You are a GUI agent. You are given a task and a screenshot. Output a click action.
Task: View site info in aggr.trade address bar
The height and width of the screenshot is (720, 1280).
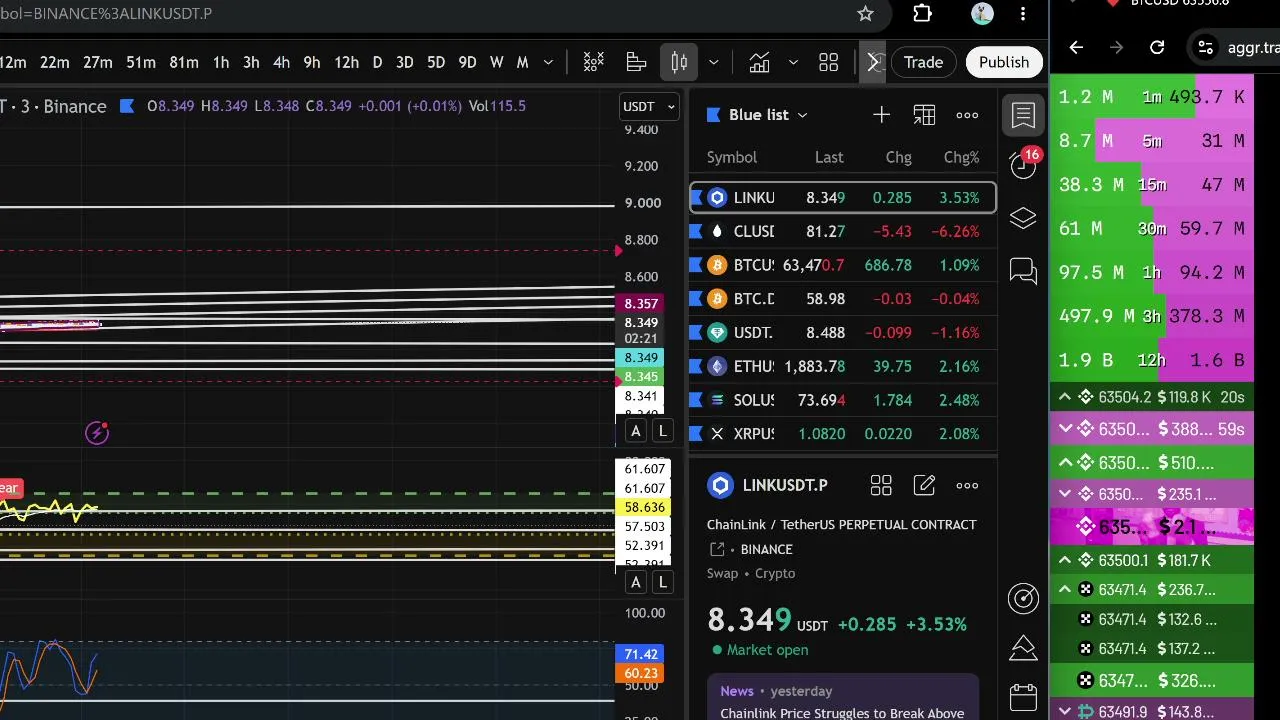(1206, 47)
